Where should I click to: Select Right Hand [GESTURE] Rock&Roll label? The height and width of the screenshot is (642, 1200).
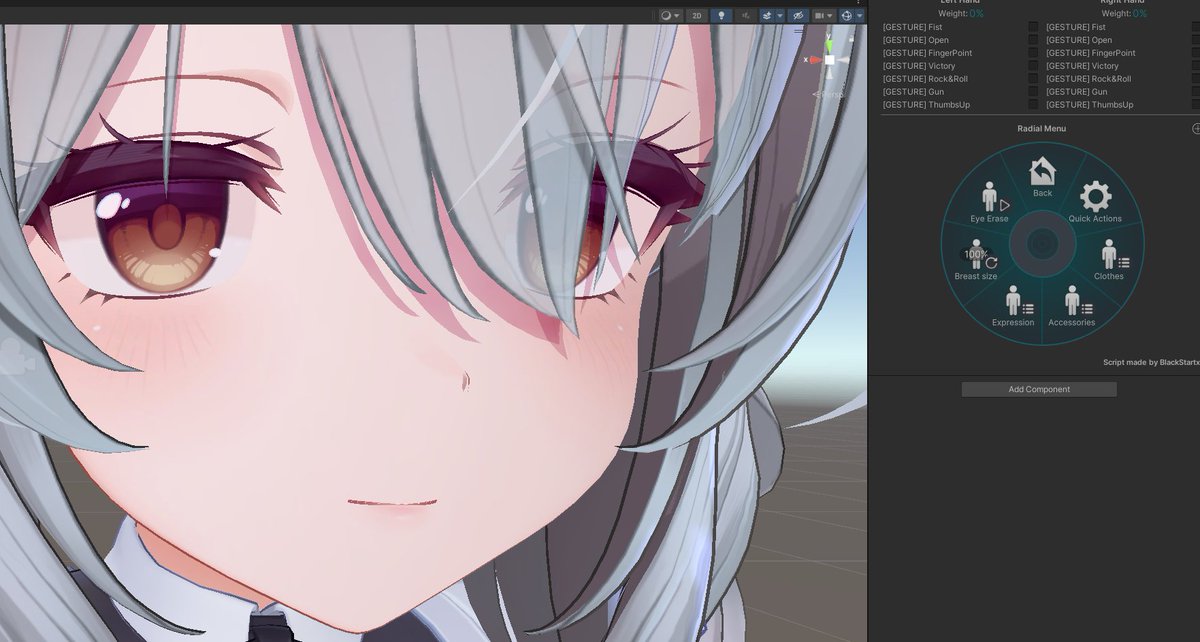[x=1089, y=79]
